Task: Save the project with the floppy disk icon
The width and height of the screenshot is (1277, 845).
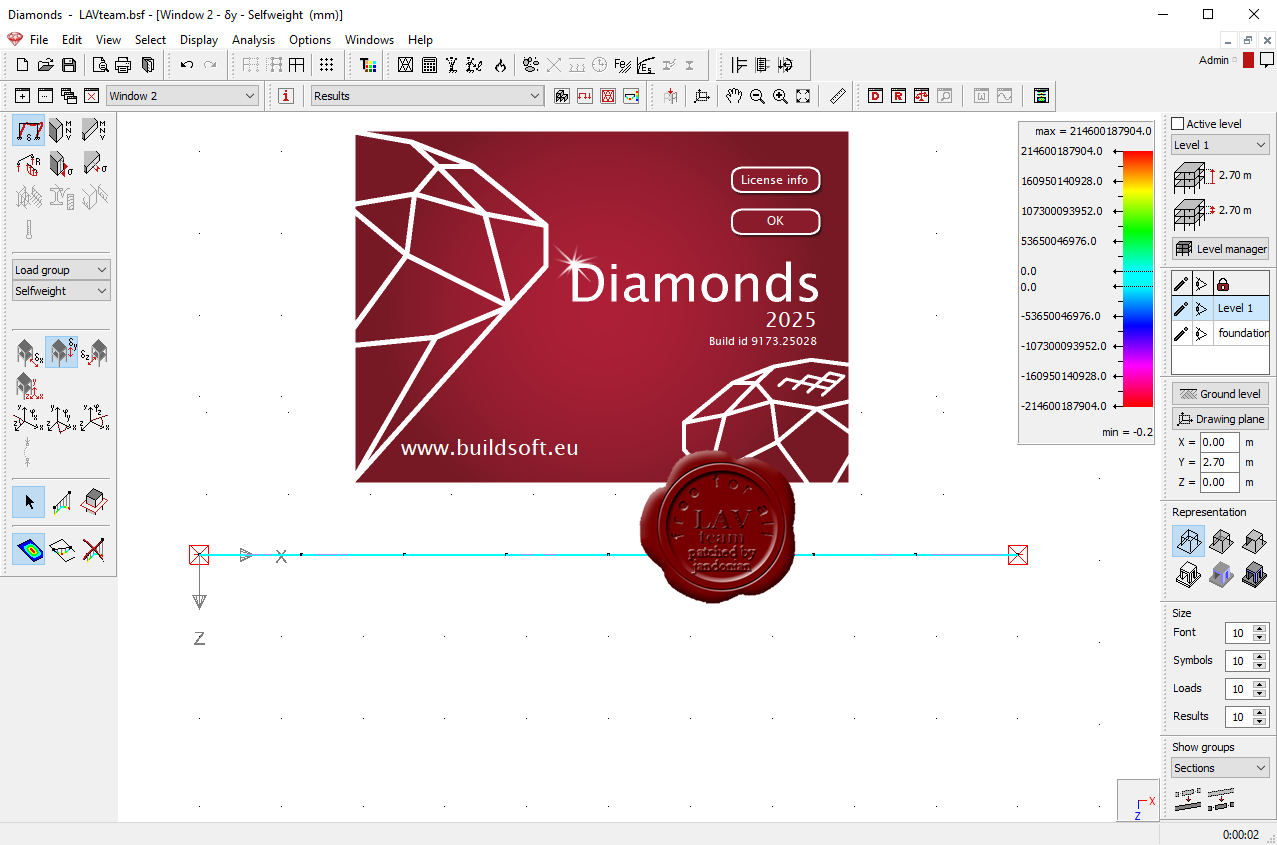Action: point(69,65)
